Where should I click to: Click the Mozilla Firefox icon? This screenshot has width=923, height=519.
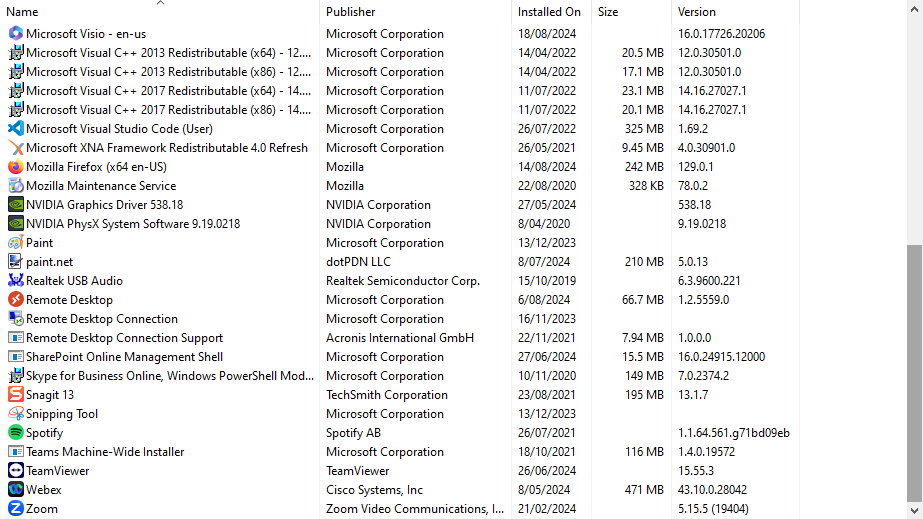click(15, 167)
